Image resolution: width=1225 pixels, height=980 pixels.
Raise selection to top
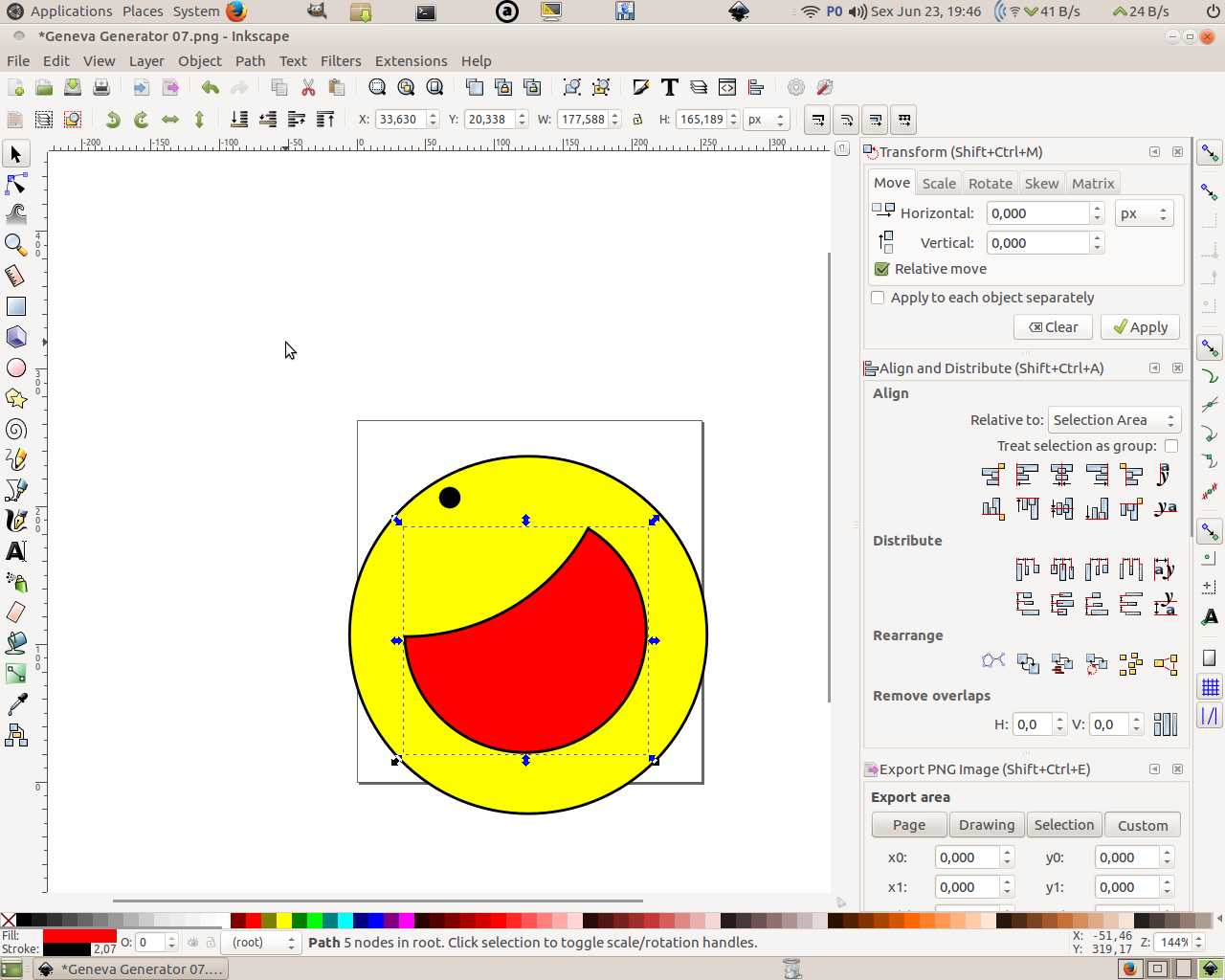point(325,120)
